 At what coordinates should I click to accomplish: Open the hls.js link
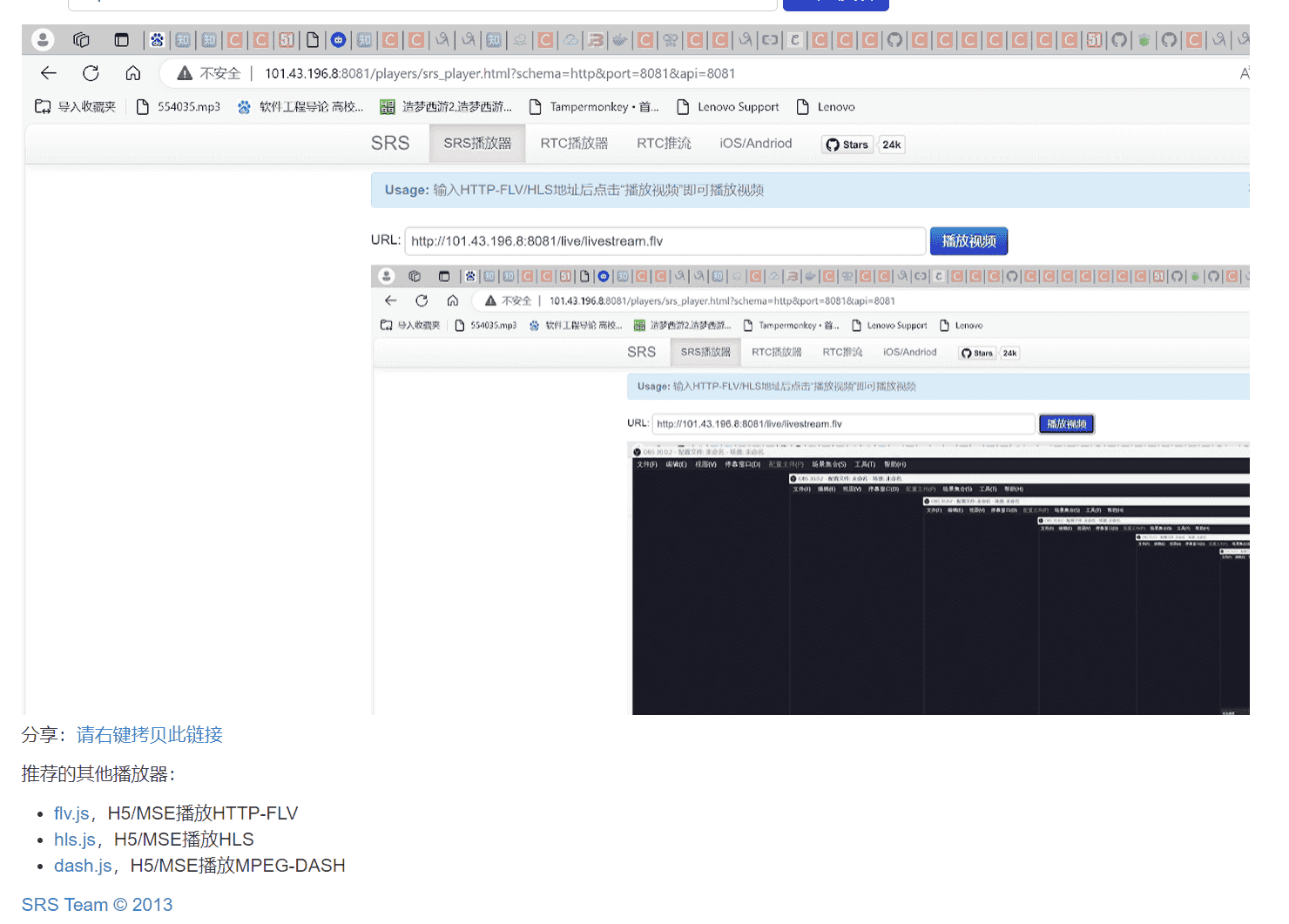coord(75,840)
